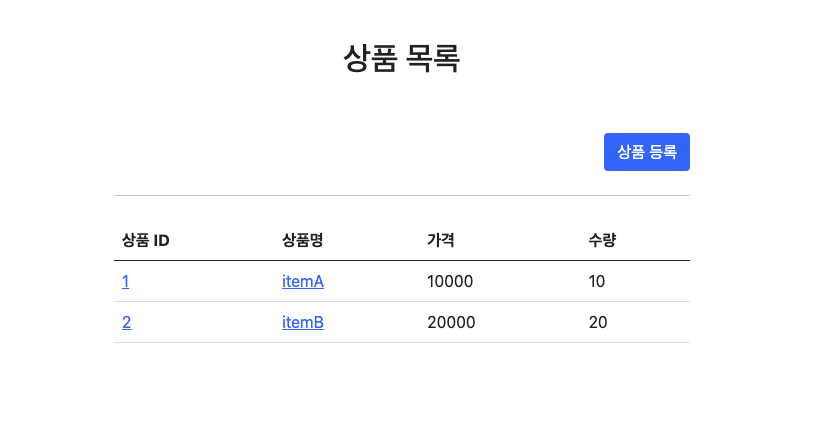Open the itemB product link
817x421 pixels.
click(x=303, y=323)
